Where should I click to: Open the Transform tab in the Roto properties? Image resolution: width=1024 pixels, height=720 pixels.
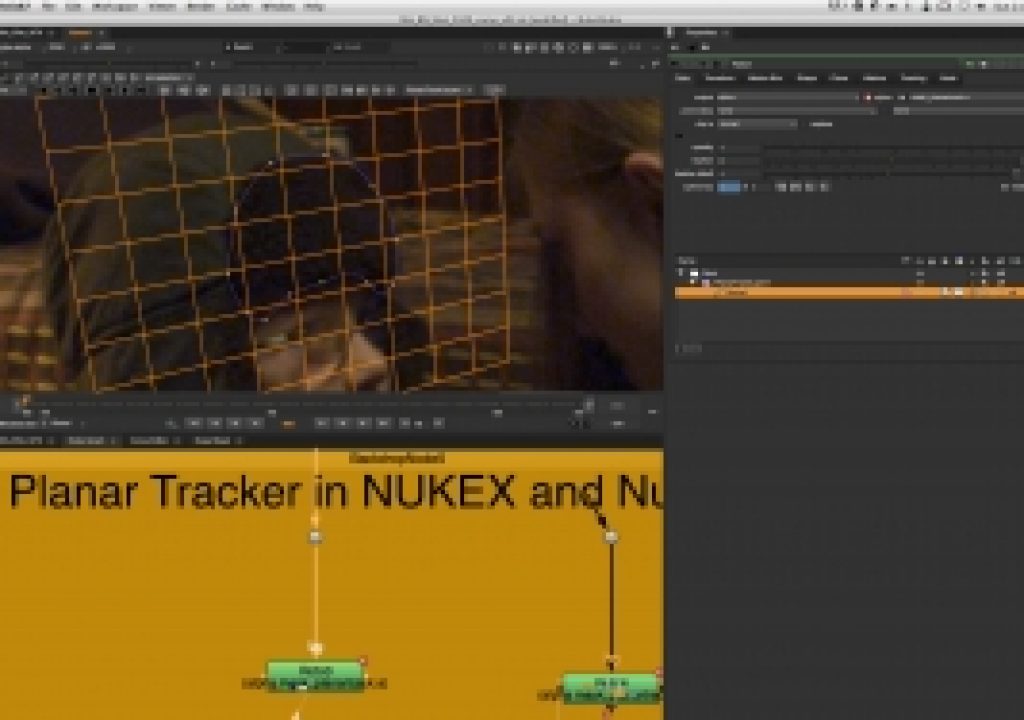pos(720,78)
